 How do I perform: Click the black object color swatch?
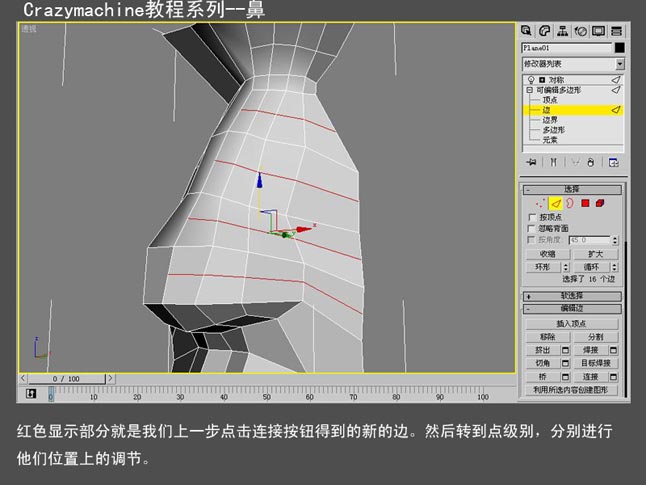[619, 48]
